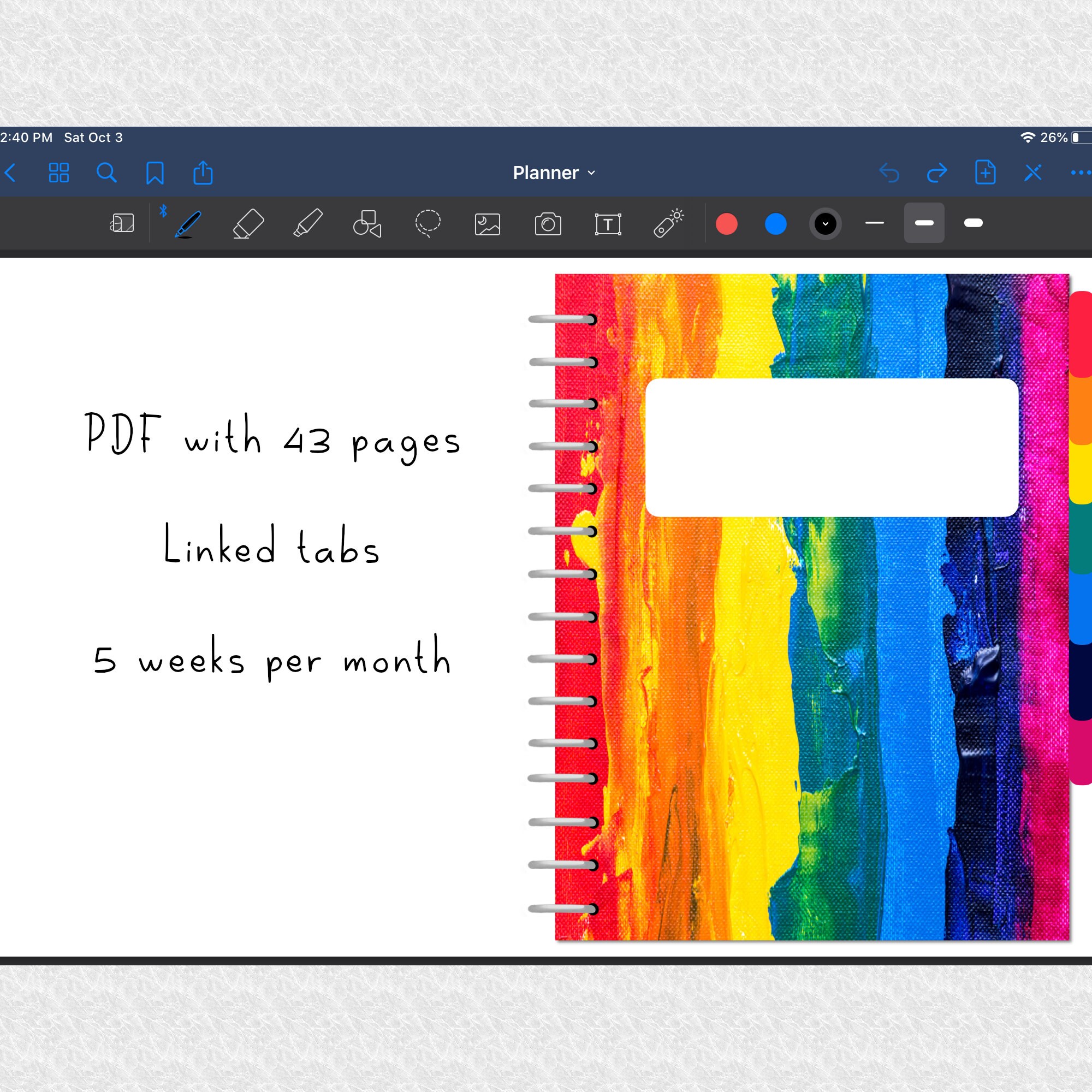Screen dimensions: 1092x1092
Task: Open the thumbnails page overview
Action: point(58,173)
